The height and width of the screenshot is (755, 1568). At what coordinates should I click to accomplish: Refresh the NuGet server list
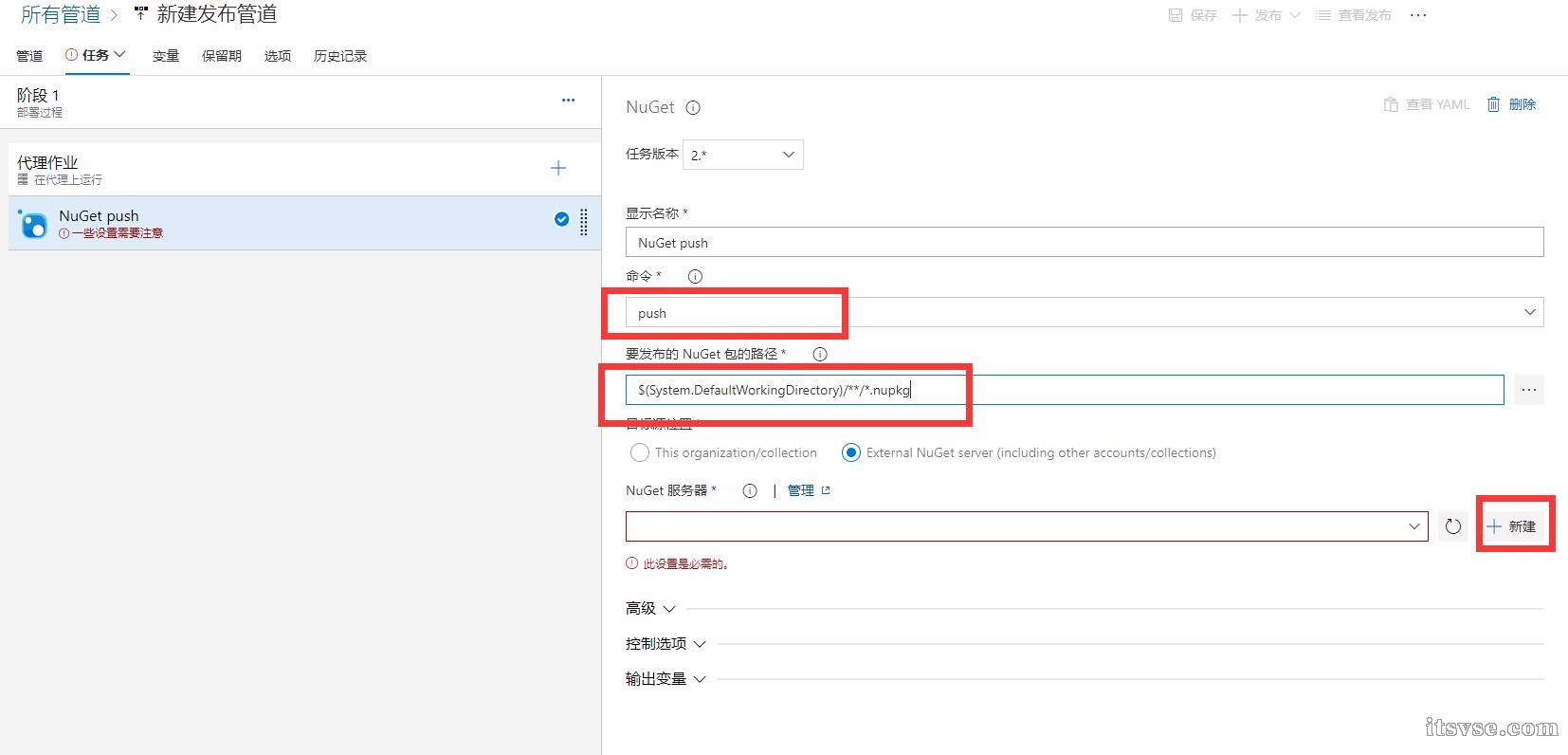(1453, 526)
